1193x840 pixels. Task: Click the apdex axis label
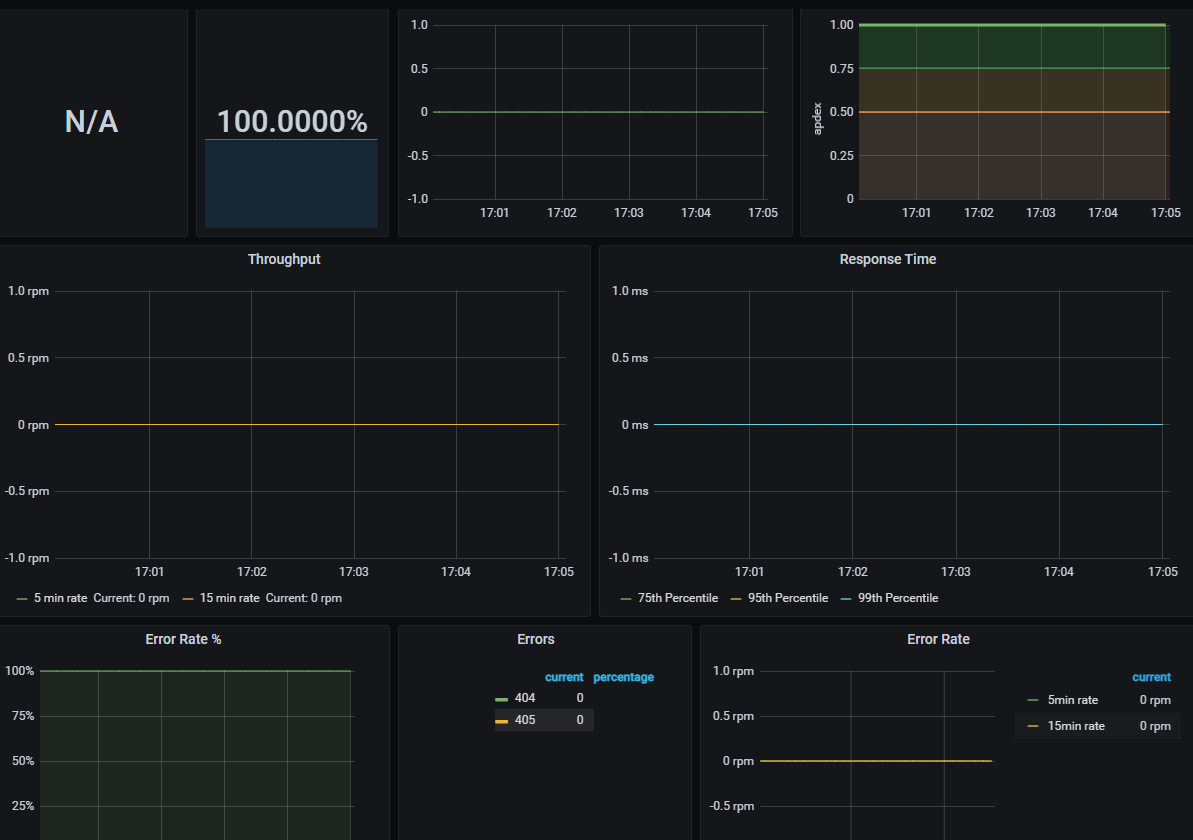(x=818, y=119)
